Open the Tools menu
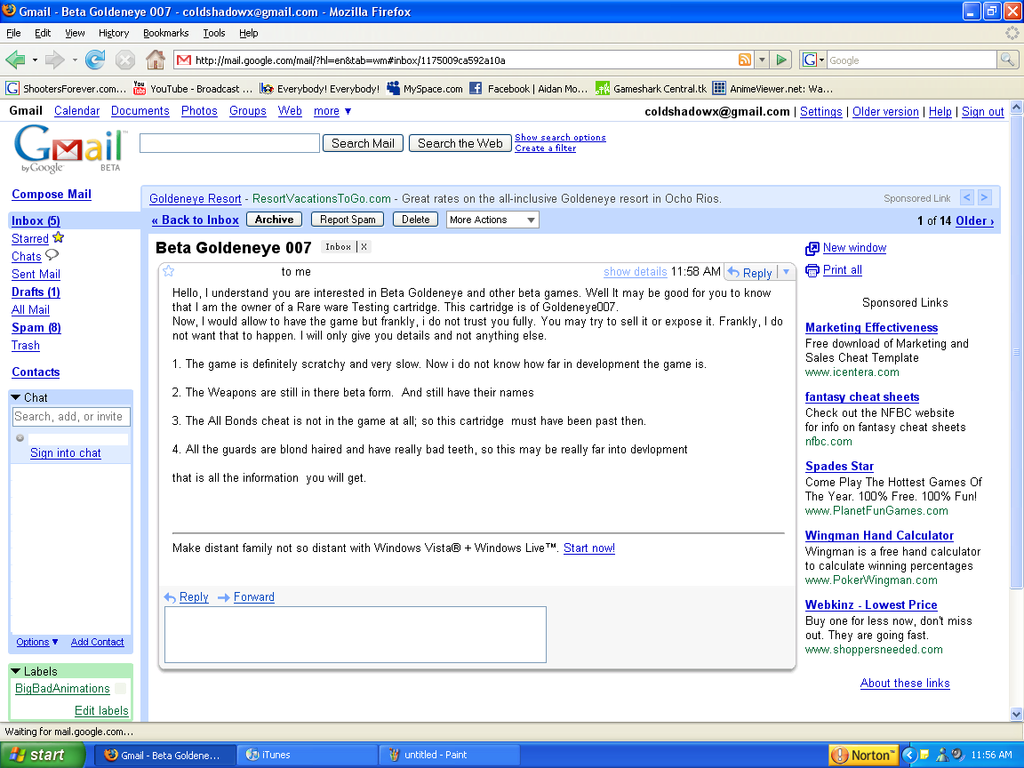1024x768 pixels. pos(214,33)
